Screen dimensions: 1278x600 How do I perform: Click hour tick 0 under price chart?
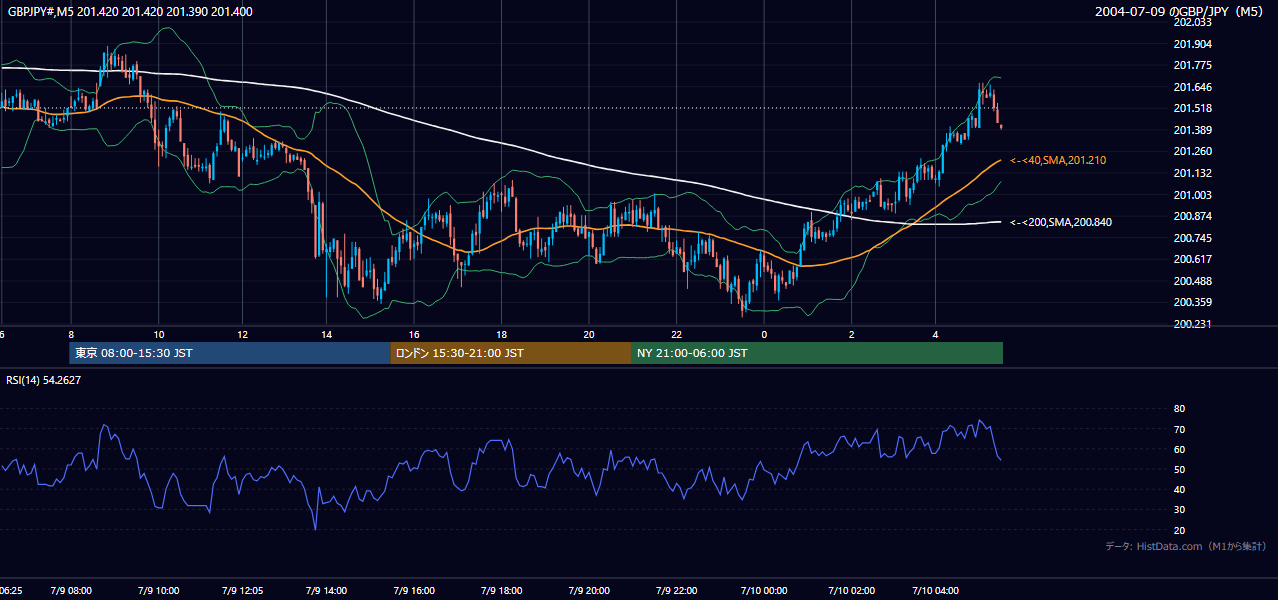764,334
